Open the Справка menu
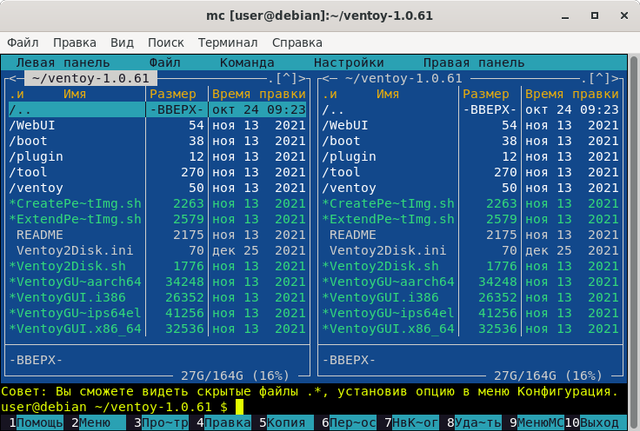The image size is (640, 431). pyautogui.click(x=297, y=42)
